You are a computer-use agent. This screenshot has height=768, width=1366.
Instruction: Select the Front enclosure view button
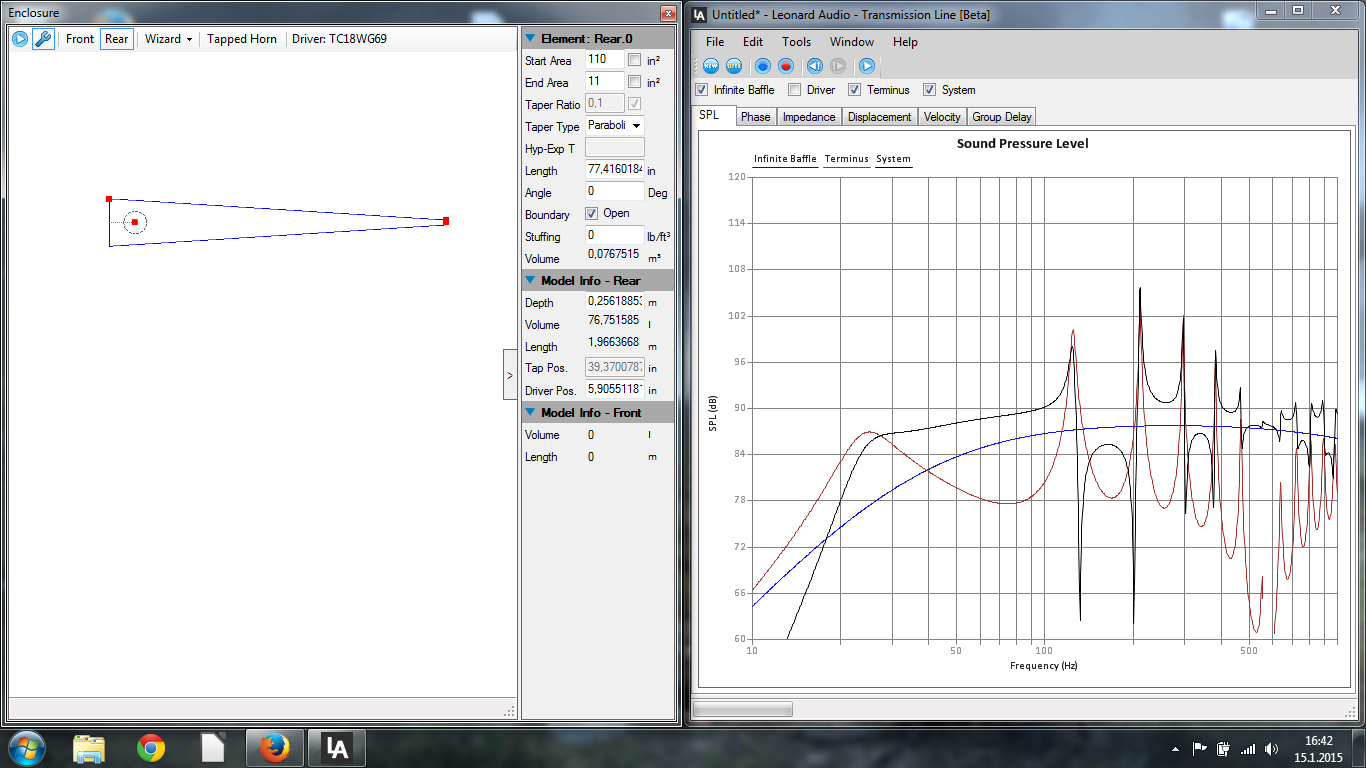coord(80,39)
